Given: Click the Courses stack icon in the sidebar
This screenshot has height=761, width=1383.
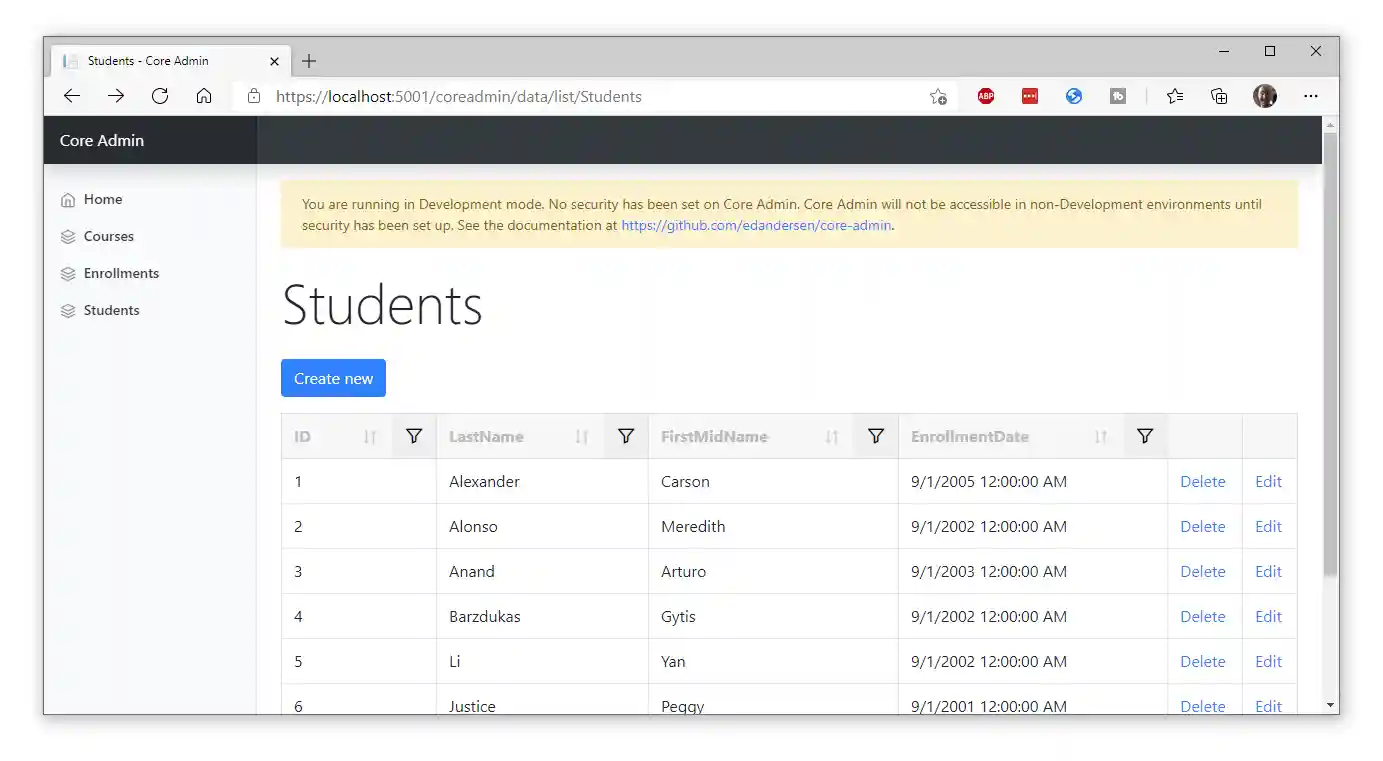Looking at the screenshot, I should (x=66, y=236).
